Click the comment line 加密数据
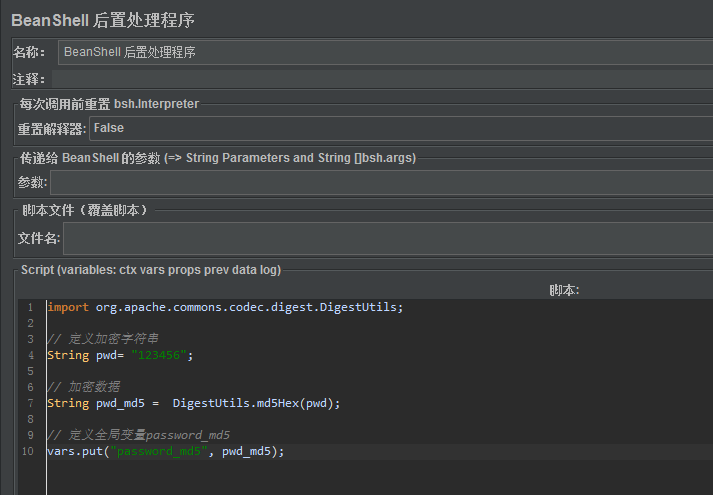The width and height of the screenshot is (713, 495). click(84, 387)
